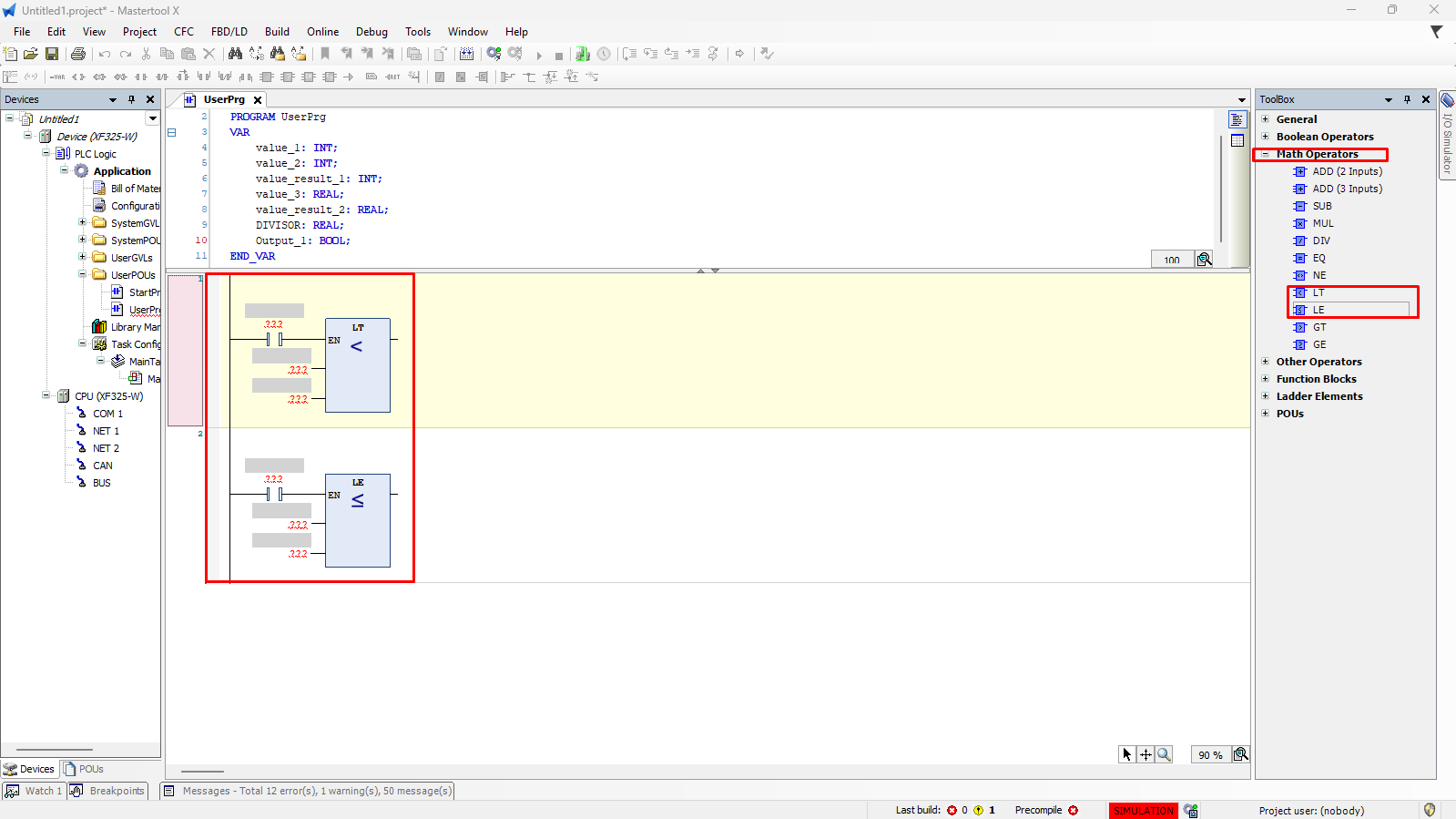The height and width of the screenshot is (819, 1456).
Task: Expand the Function Blocks category
Action: [x=1265, y=379]
